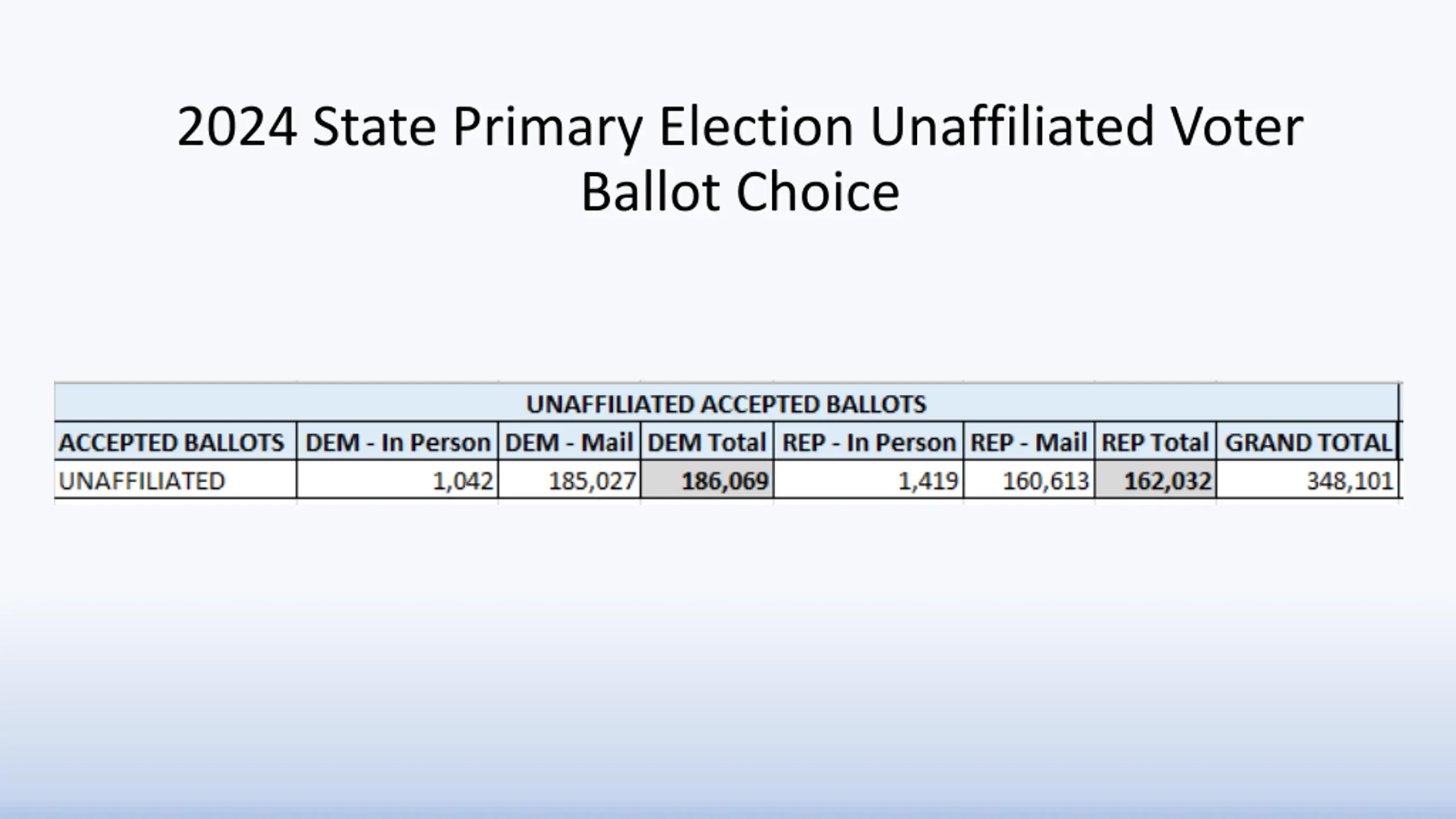Image resolution: width=1456 pixels, height=819 pixels.
Task: Select the DEM Total column header
Action: coord(707,442)
